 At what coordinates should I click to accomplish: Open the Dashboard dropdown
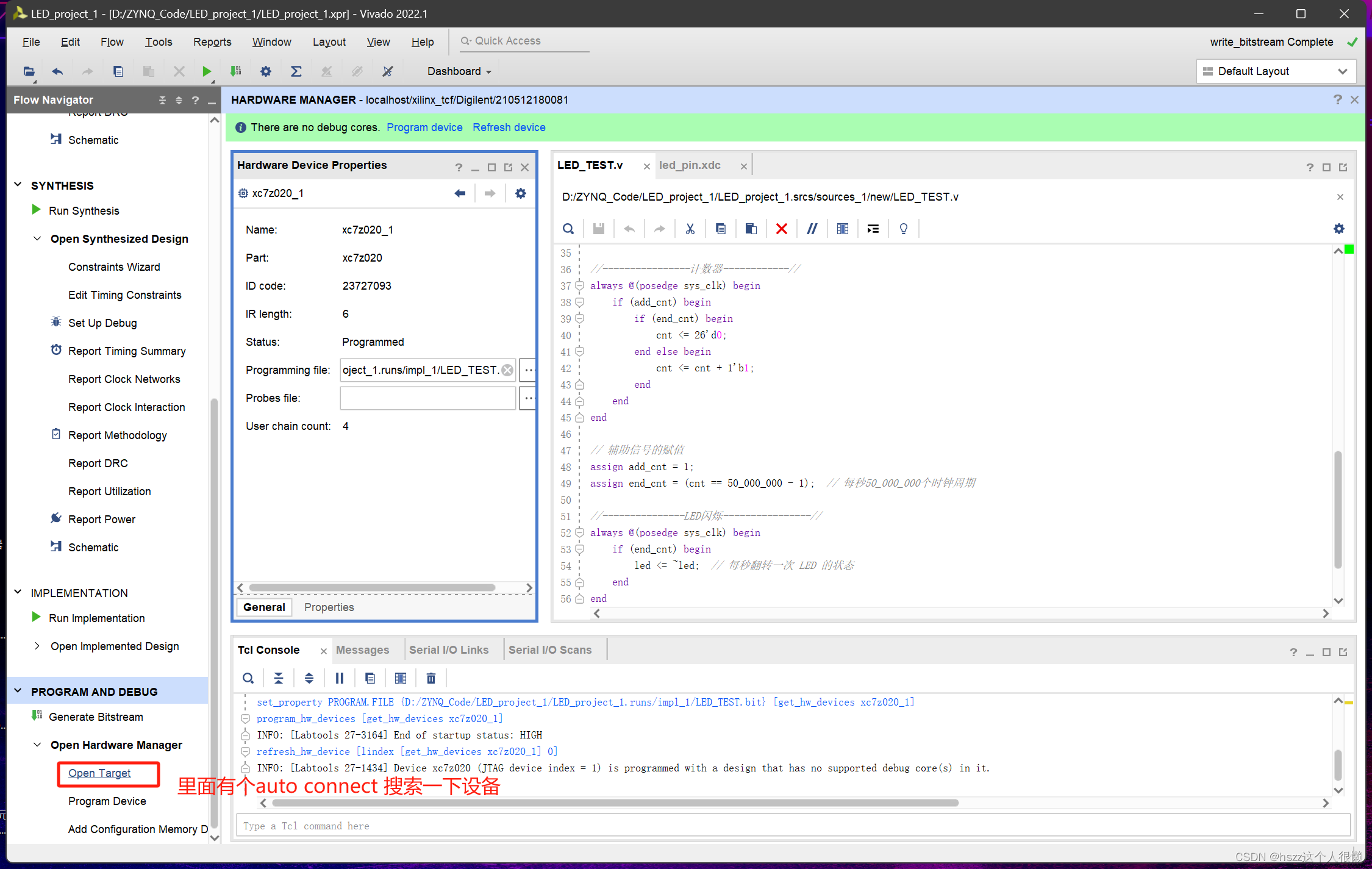click(459, 71)
